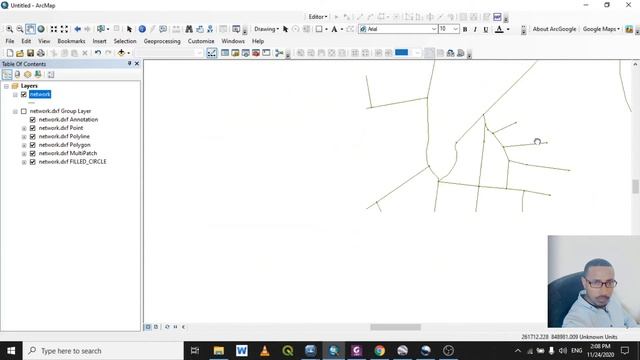The image size is (640, 360).
Task: Choose the Select Elements black arrow tool
Action: point(129,29)
